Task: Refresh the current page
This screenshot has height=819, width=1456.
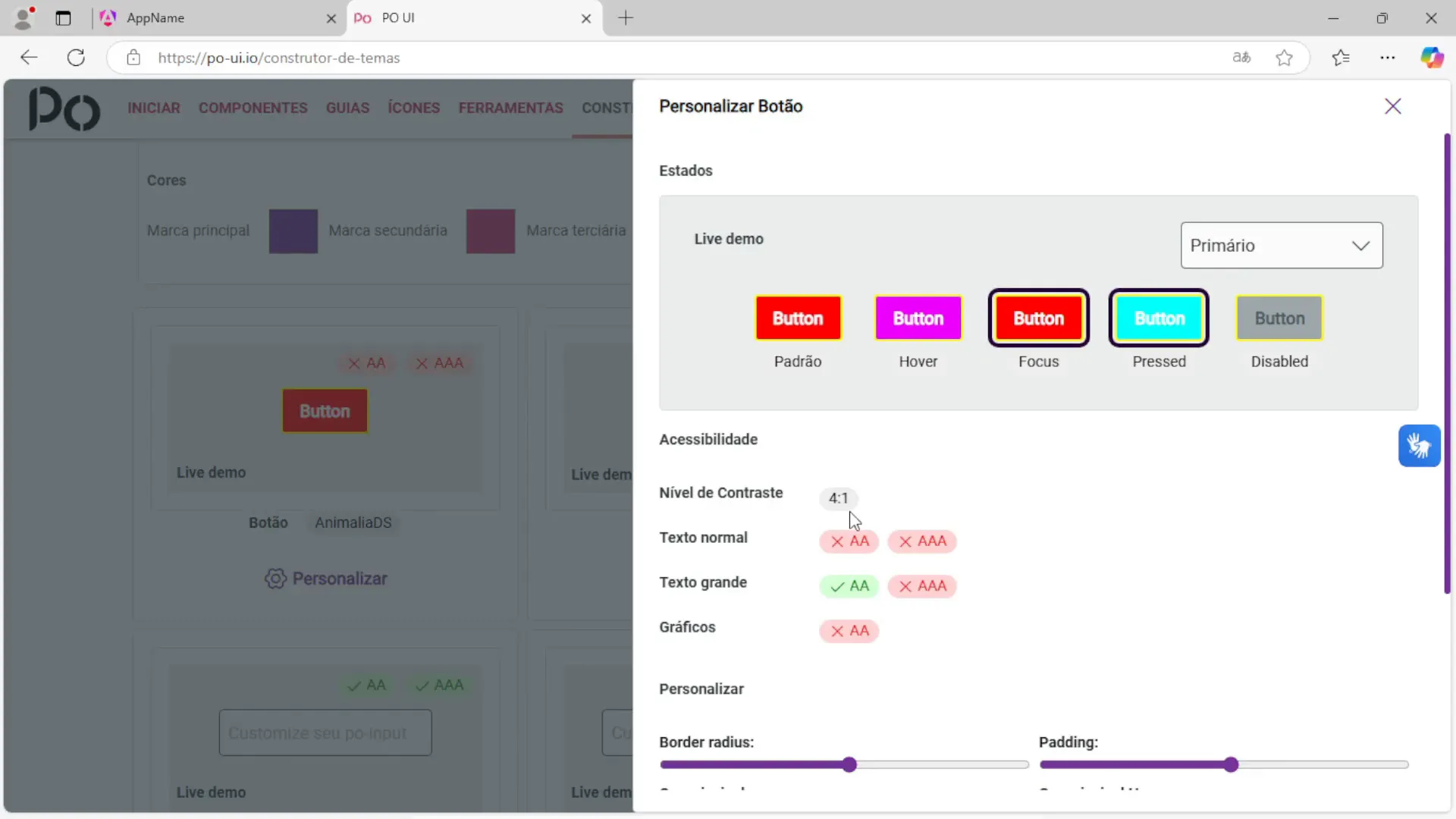Action: pos(75,58)
